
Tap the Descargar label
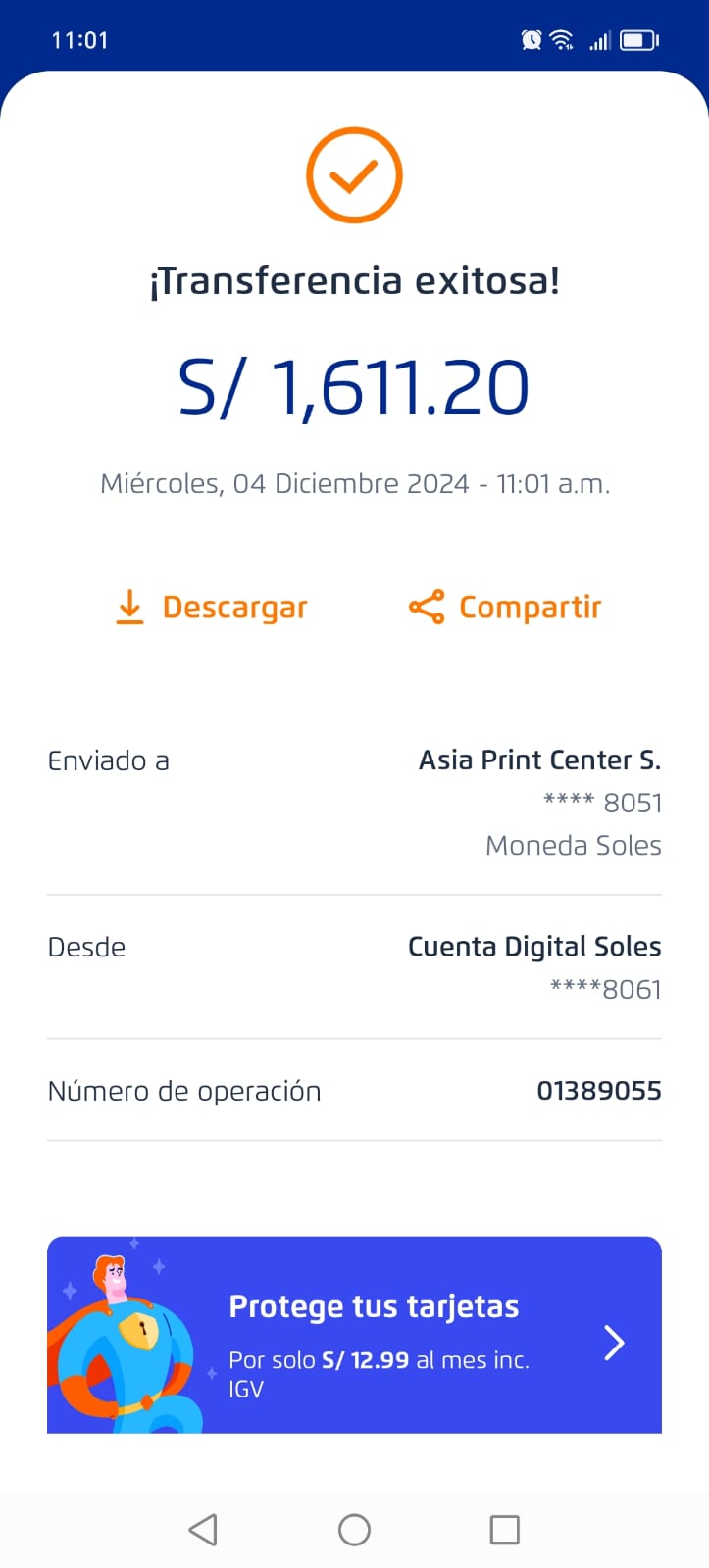234,608
